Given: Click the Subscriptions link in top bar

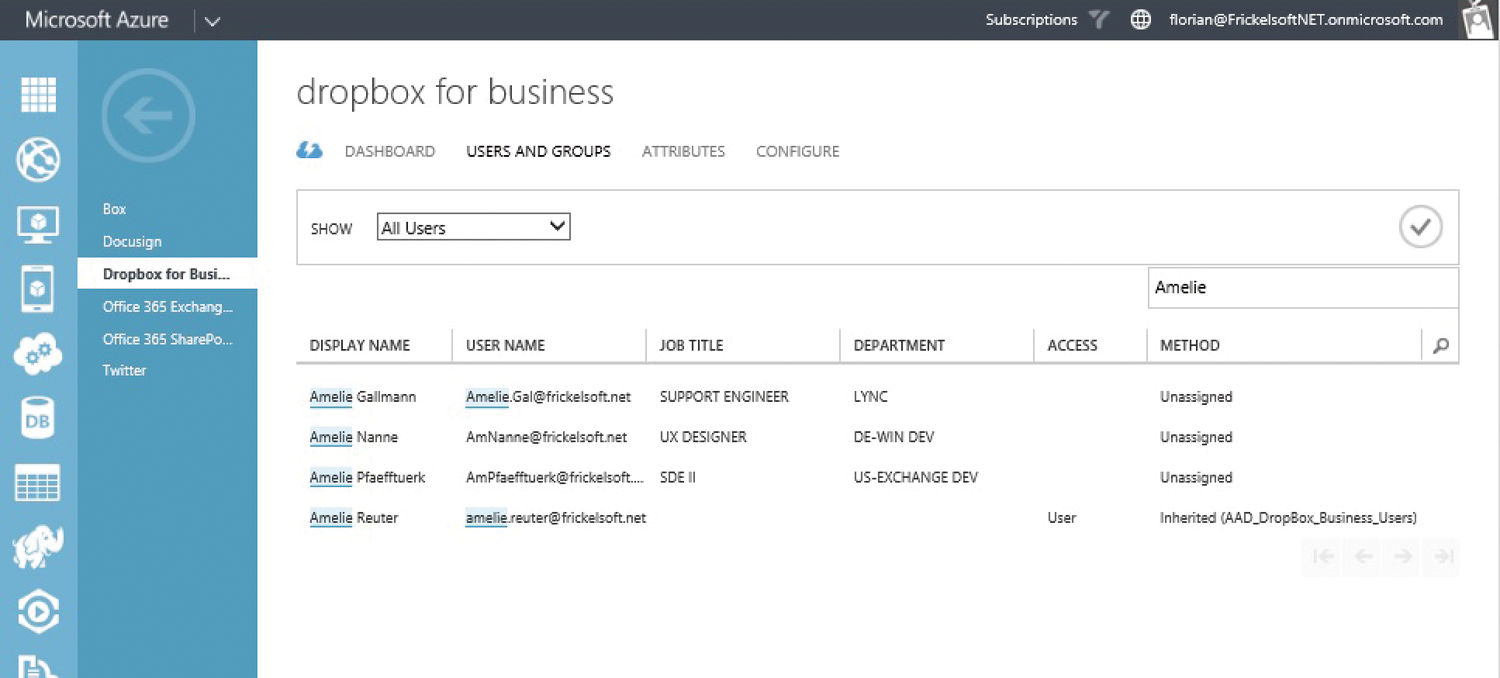Looking at the screenshot, I should [x=1031, y=20].
